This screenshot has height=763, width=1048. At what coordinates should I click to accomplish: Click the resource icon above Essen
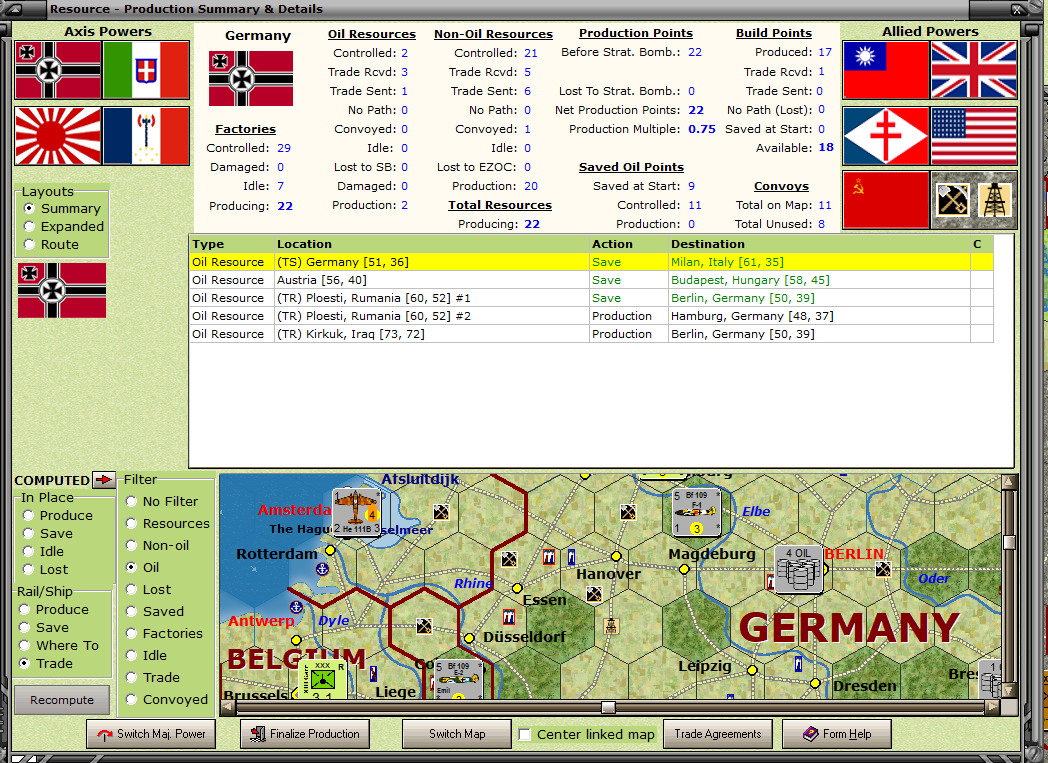509,559
